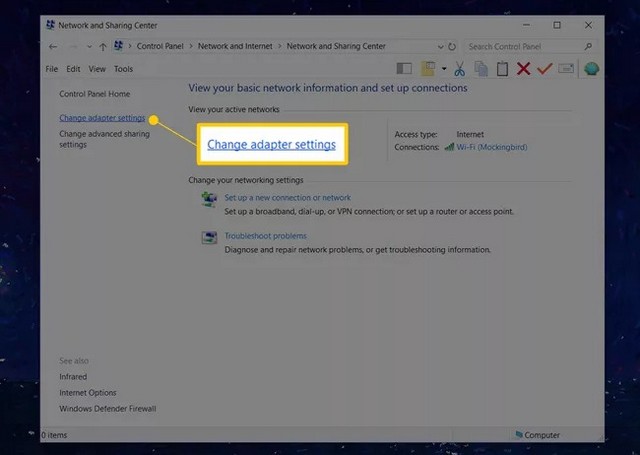The image size is (640, 455).
Task: Click the green shell icon in toolbar
Action: click(592, 69)
